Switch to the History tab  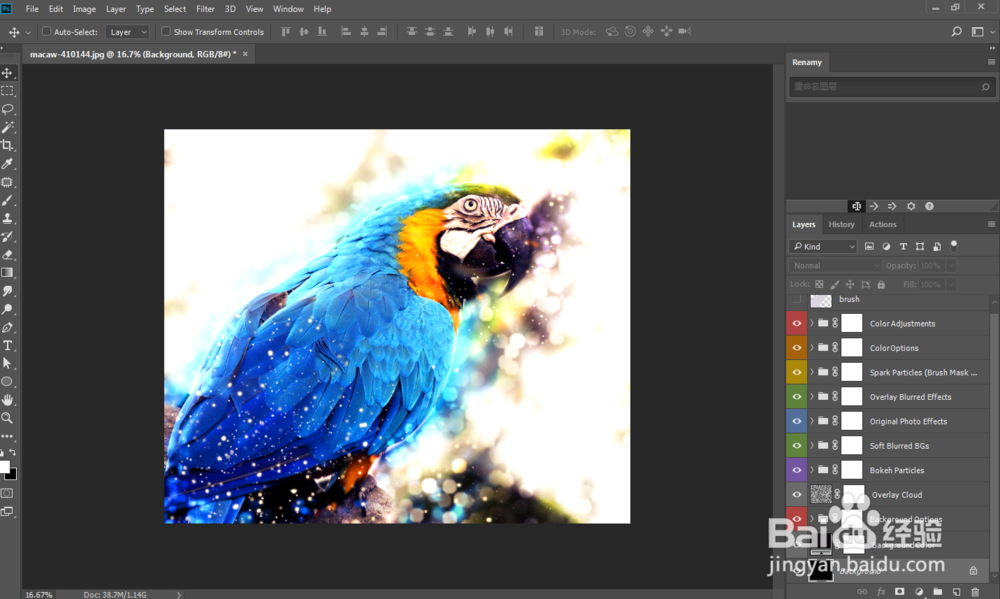(x=841, y=225)
